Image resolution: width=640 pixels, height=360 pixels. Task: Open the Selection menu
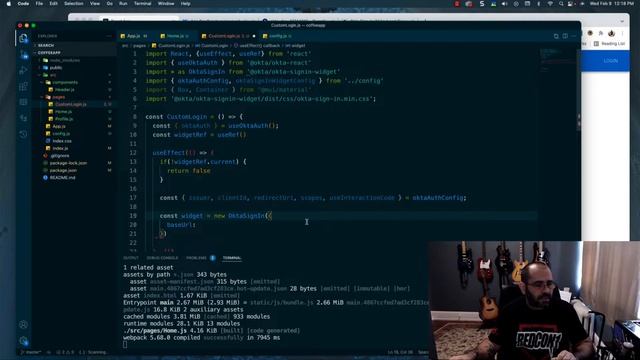[73, 4]
